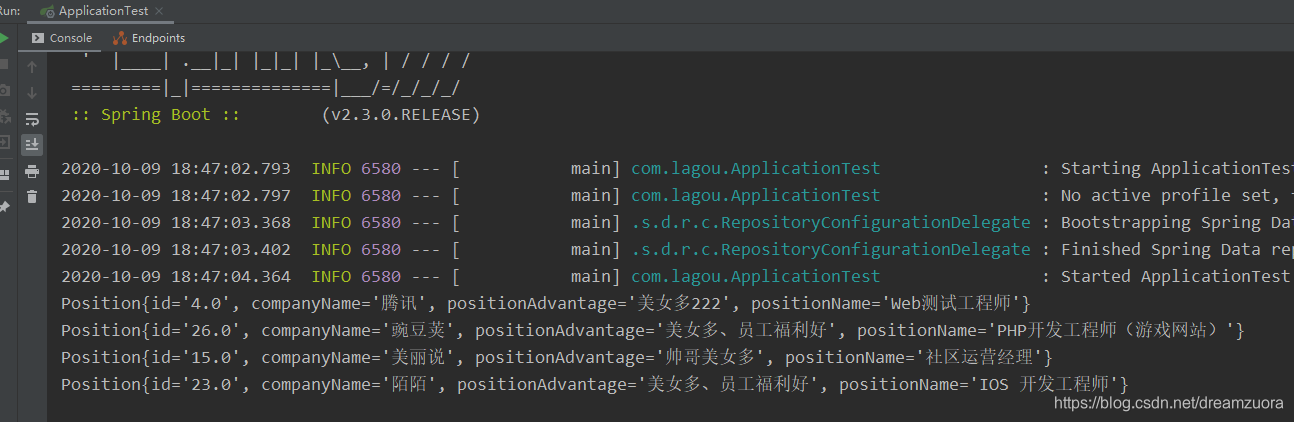Click the 'Finished Spring Data' message
This screenshot has width=1294, height=422.
tap(1177, 250)
